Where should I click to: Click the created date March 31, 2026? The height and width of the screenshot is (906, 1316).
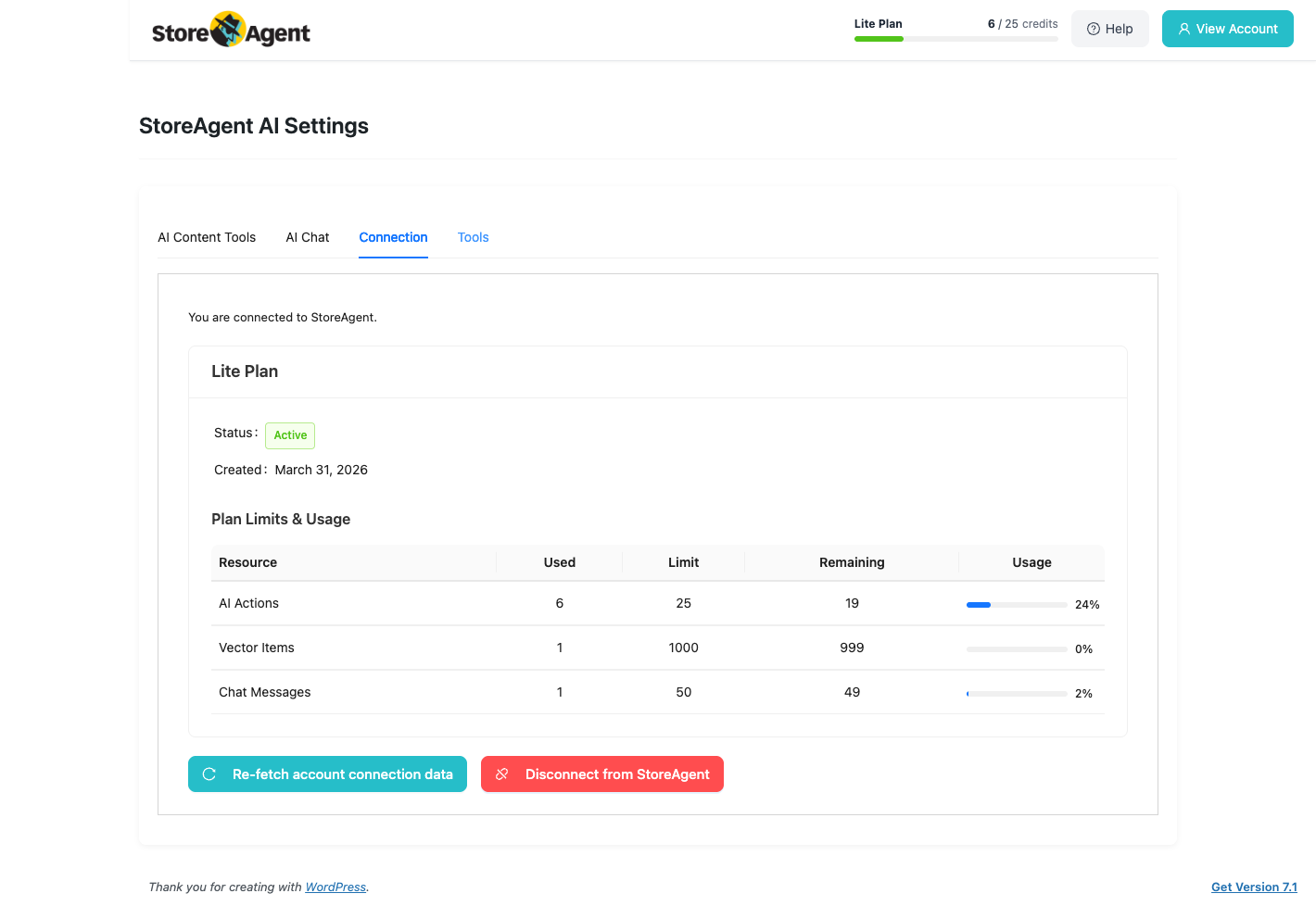coord(322,470)
